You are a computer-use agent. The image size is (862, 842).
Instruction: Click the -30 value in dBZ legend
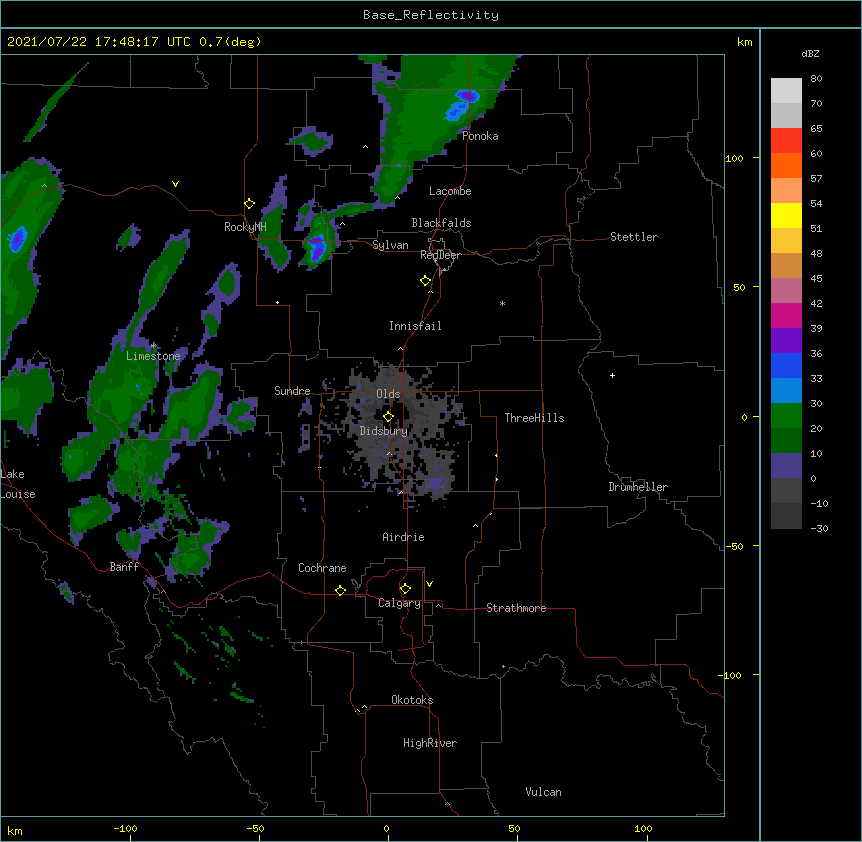click(x=819, y=529)
